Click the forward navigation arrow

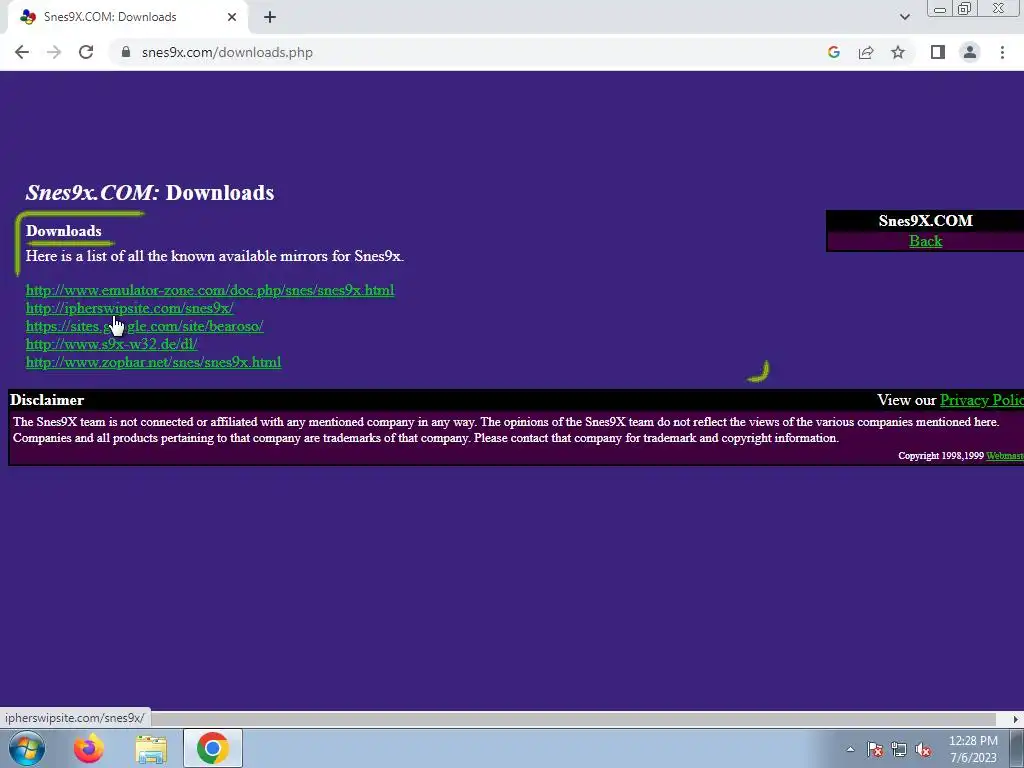point(54,52)
